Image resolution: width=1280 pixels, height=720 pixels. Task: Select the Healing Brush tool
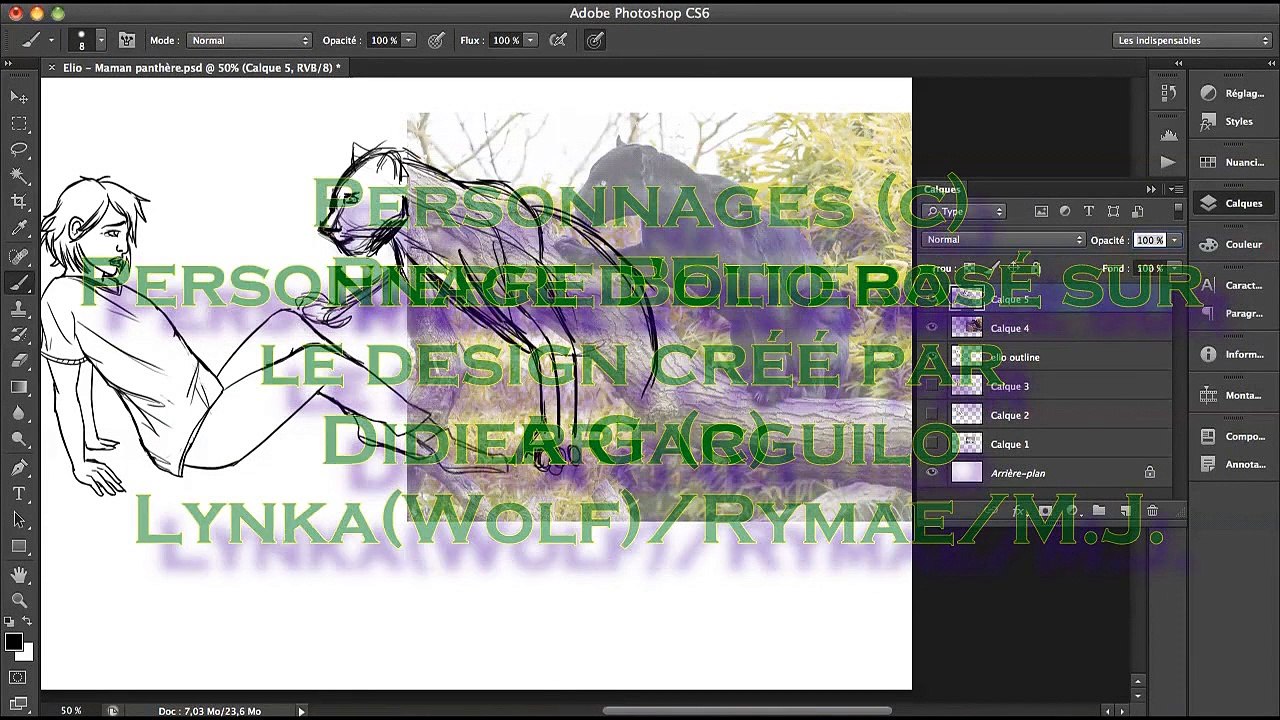[19, 256]
